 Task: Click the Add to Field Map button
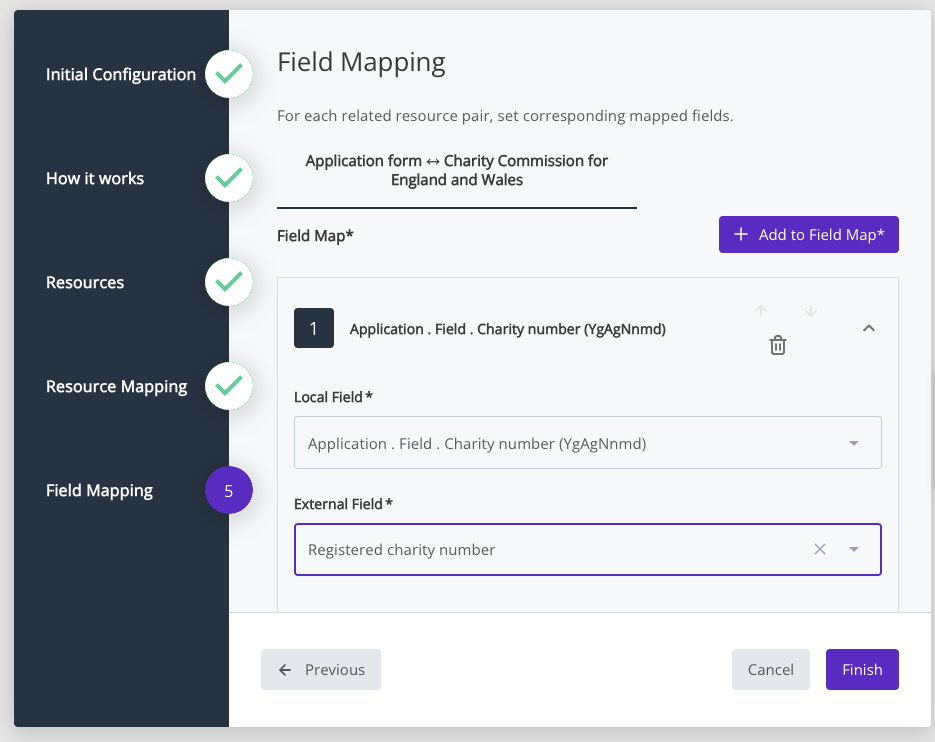tap(809, 234)
